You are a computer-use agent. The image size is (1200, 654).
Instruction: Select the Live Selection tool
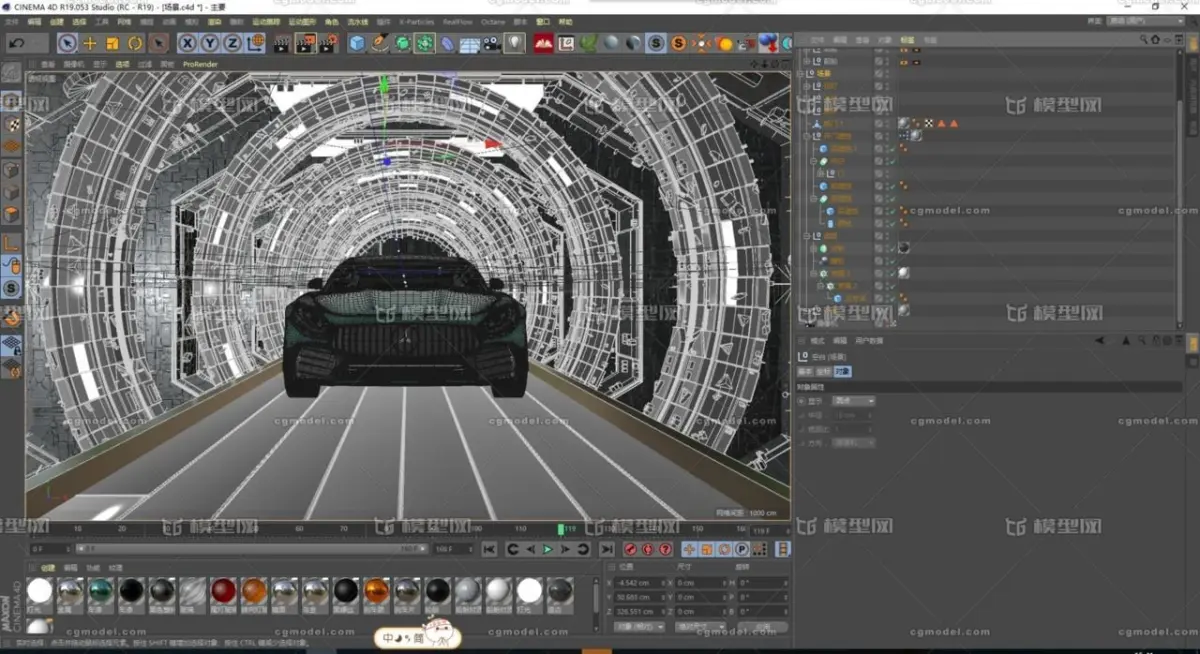coord(66,43)
